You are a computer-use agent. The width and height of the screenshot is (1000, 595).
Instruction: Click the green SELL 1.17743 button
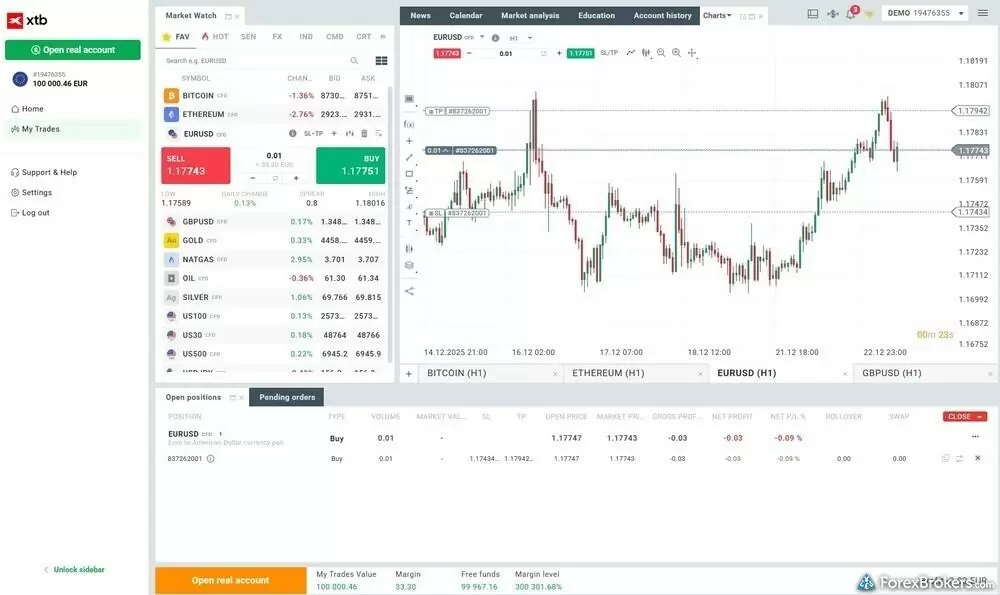tap(194, 164)
